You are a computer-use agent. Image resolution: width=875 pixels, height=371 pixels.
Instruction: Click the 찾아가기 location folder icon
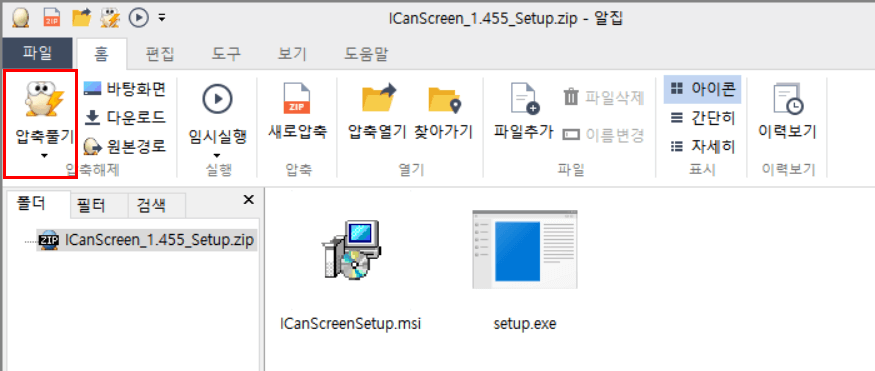[444, 99]
